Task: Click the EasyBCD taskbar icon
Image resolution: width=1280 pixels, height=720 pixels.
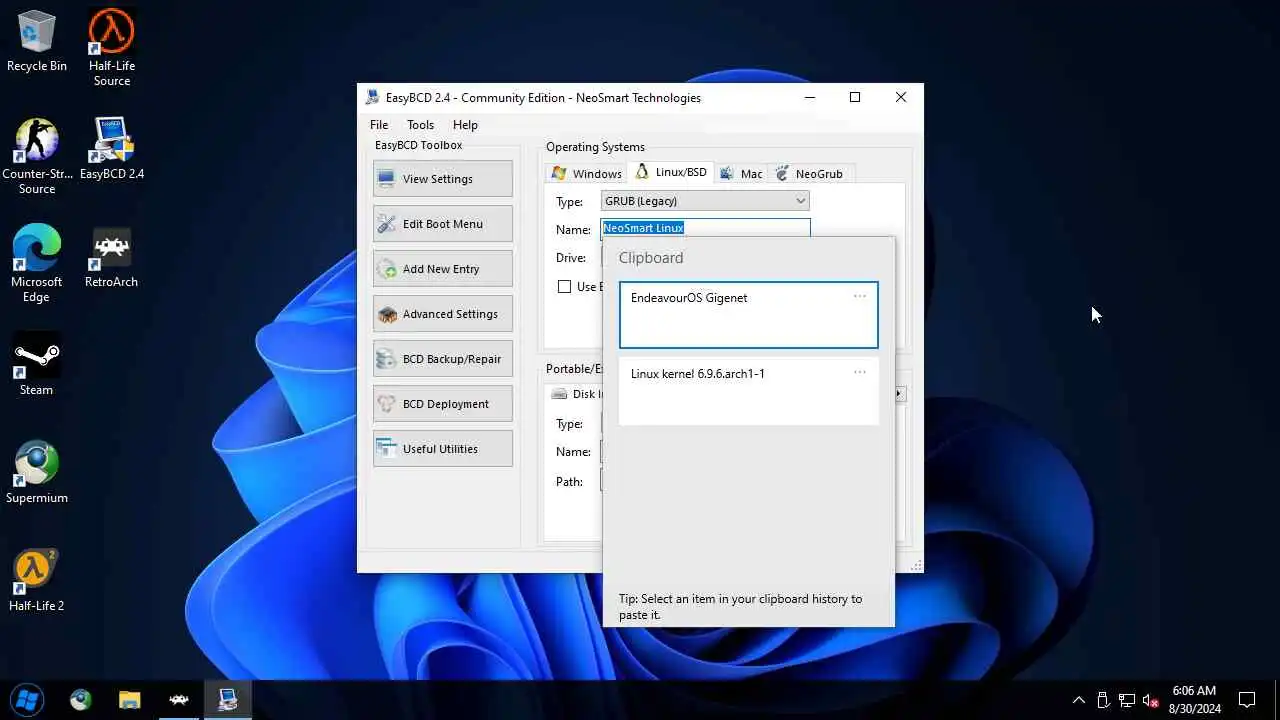Action: tap(228, 699)
